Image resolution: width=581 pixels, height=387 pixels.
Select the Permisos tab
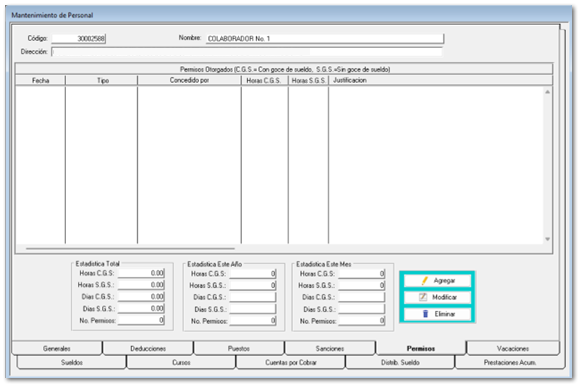tap(421, 348)
